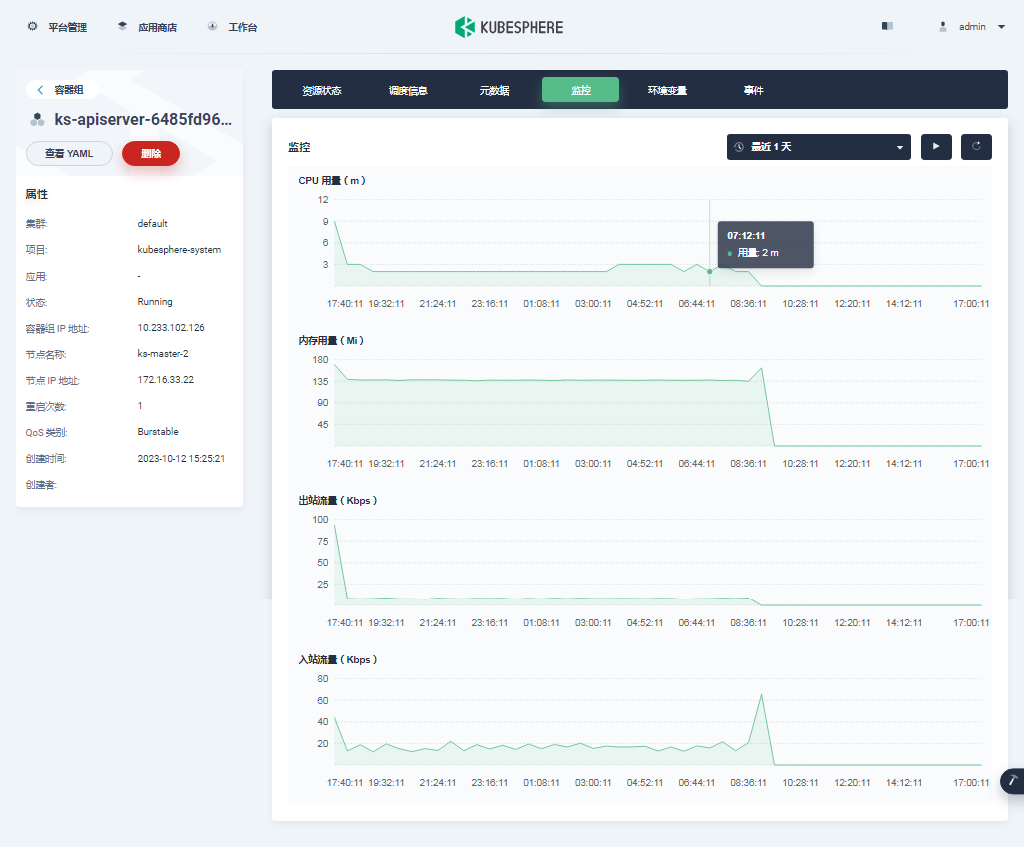
Task: Switch to the 调度信息 tab
Action: click(x=408, y=90)
